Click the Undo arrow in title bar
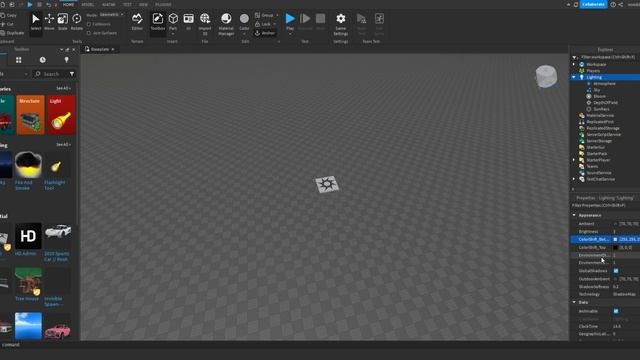The width and height of the screenshot is (640, 360). (x=49, y=4)
